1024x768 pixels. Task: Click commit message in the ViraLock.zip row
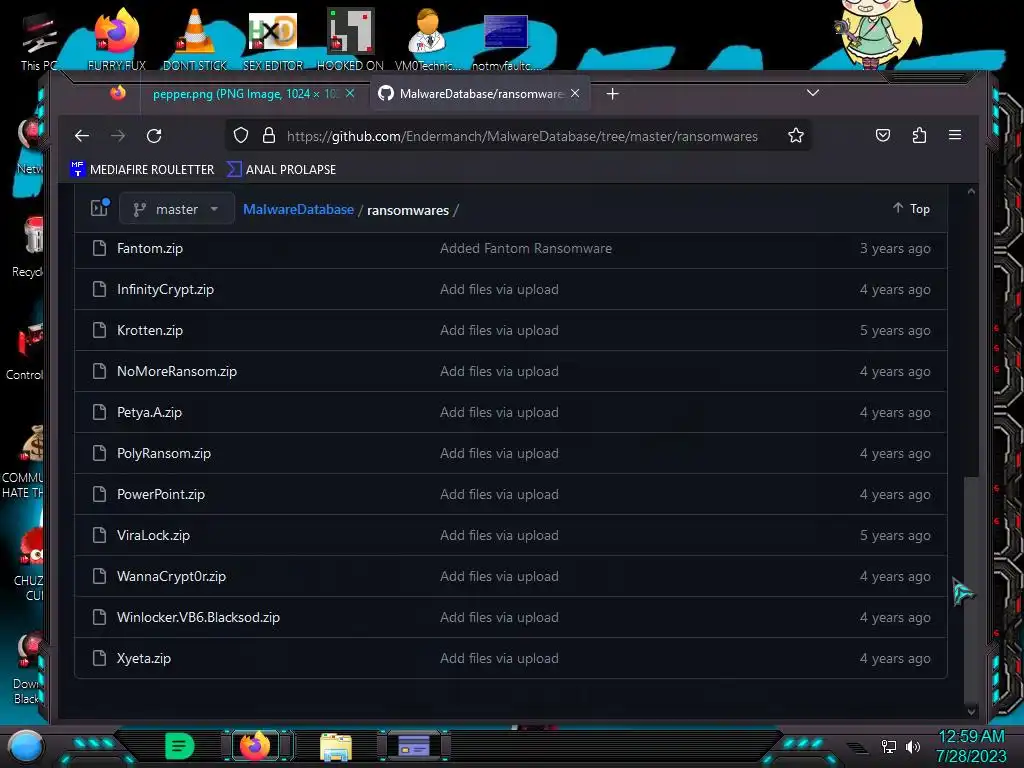tap(499, 536)
